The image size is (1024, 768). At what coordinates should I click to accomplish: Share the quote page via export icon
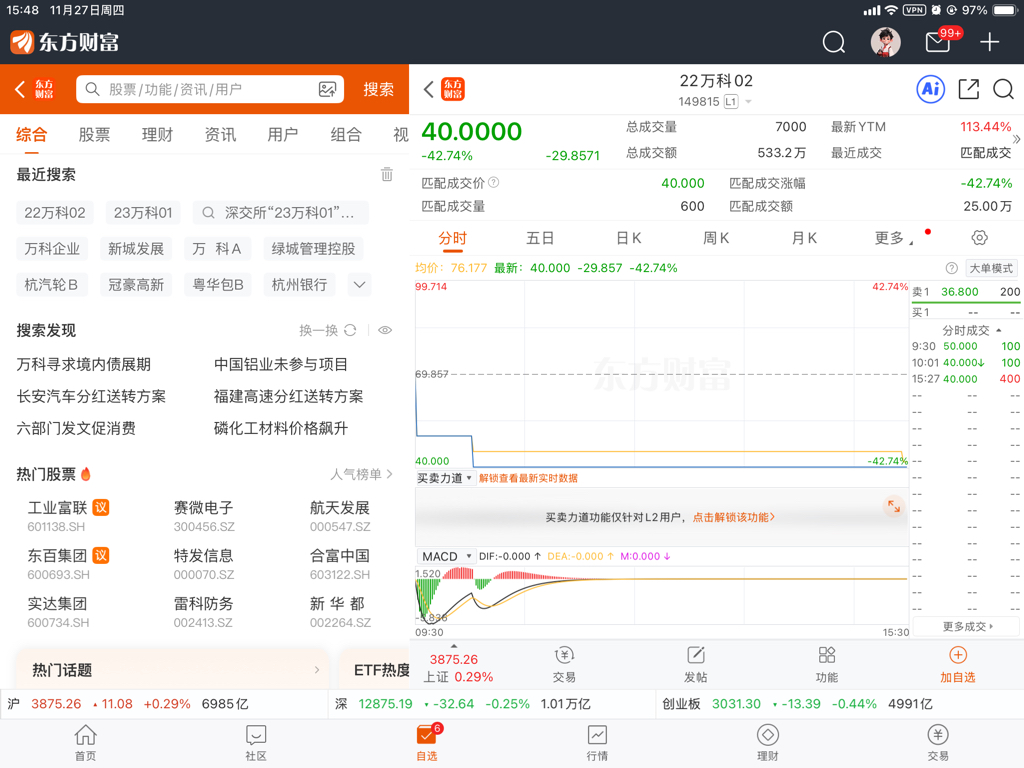(x=968, y=89)
